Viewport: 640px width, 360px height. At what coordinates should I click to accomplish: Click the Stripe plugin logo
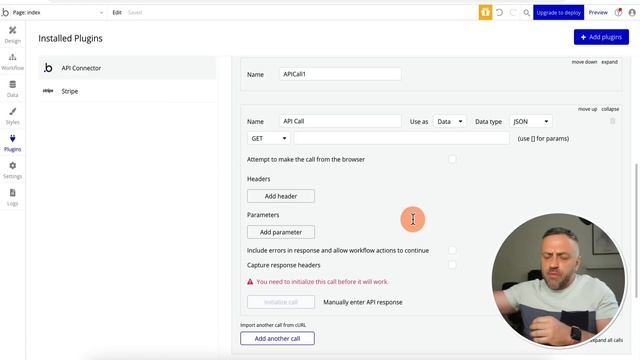click(x=48, y=91)
